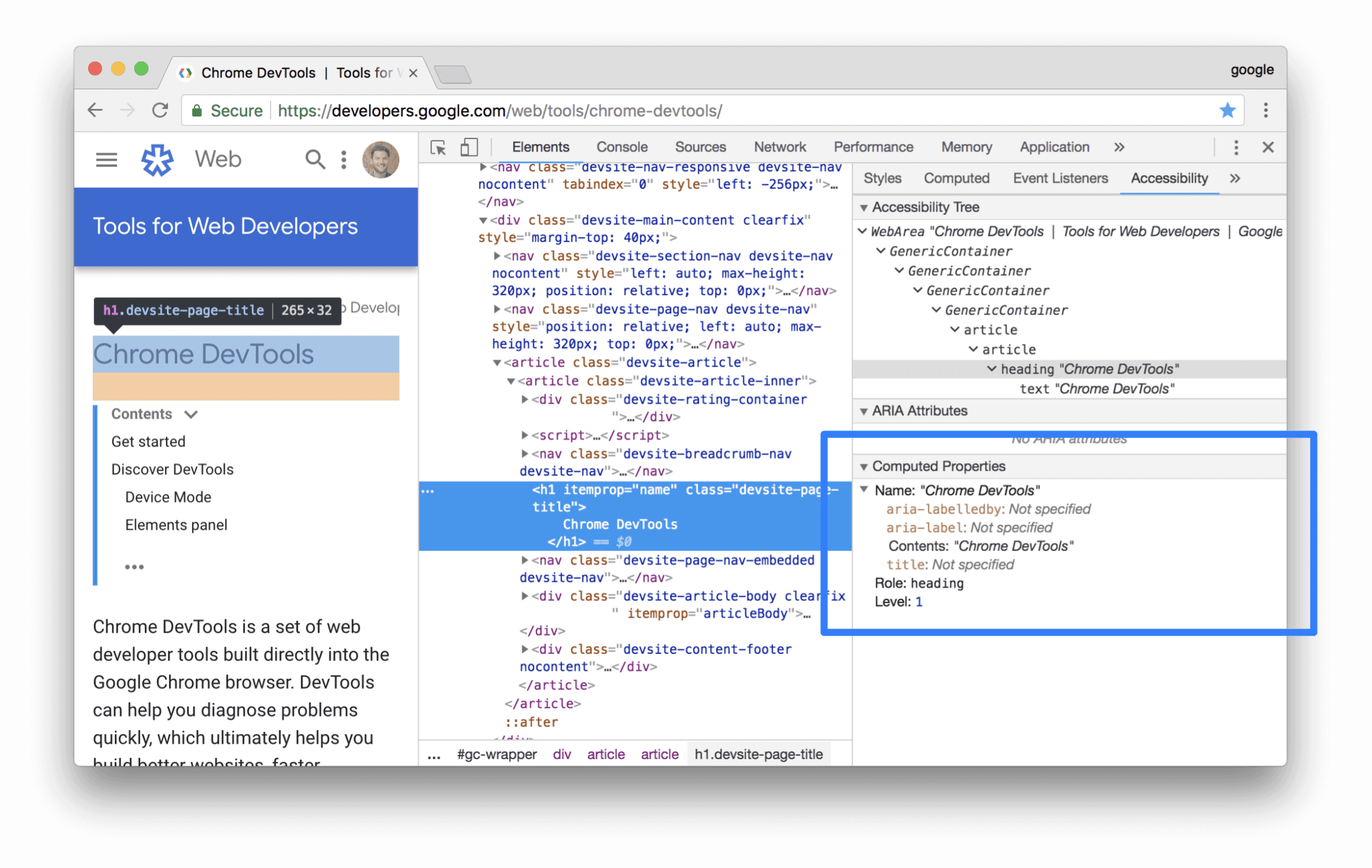Click Get started sidebar link
Screen dimensions: 1372x868
click(148, 441)
